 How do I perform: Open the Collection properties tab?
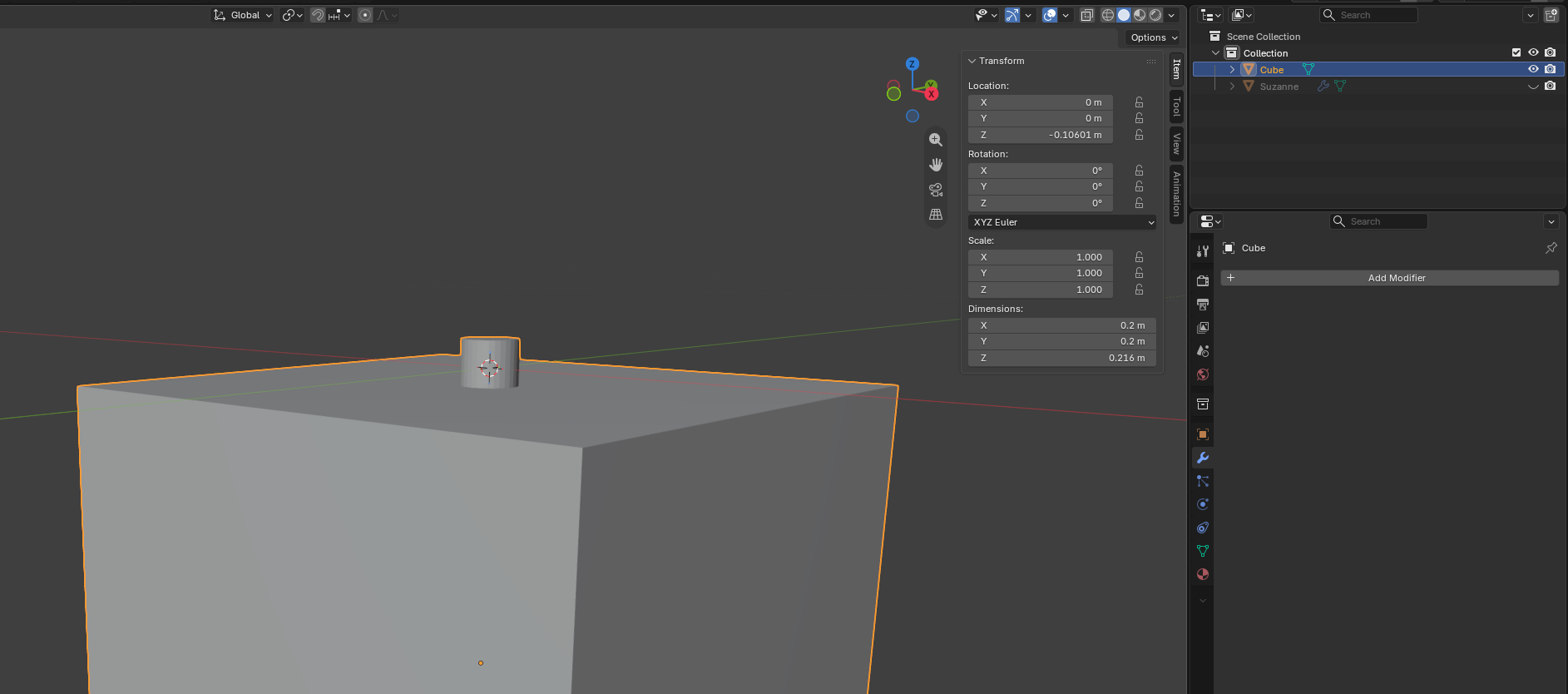pyautogui.click(x=1203, y=404)
